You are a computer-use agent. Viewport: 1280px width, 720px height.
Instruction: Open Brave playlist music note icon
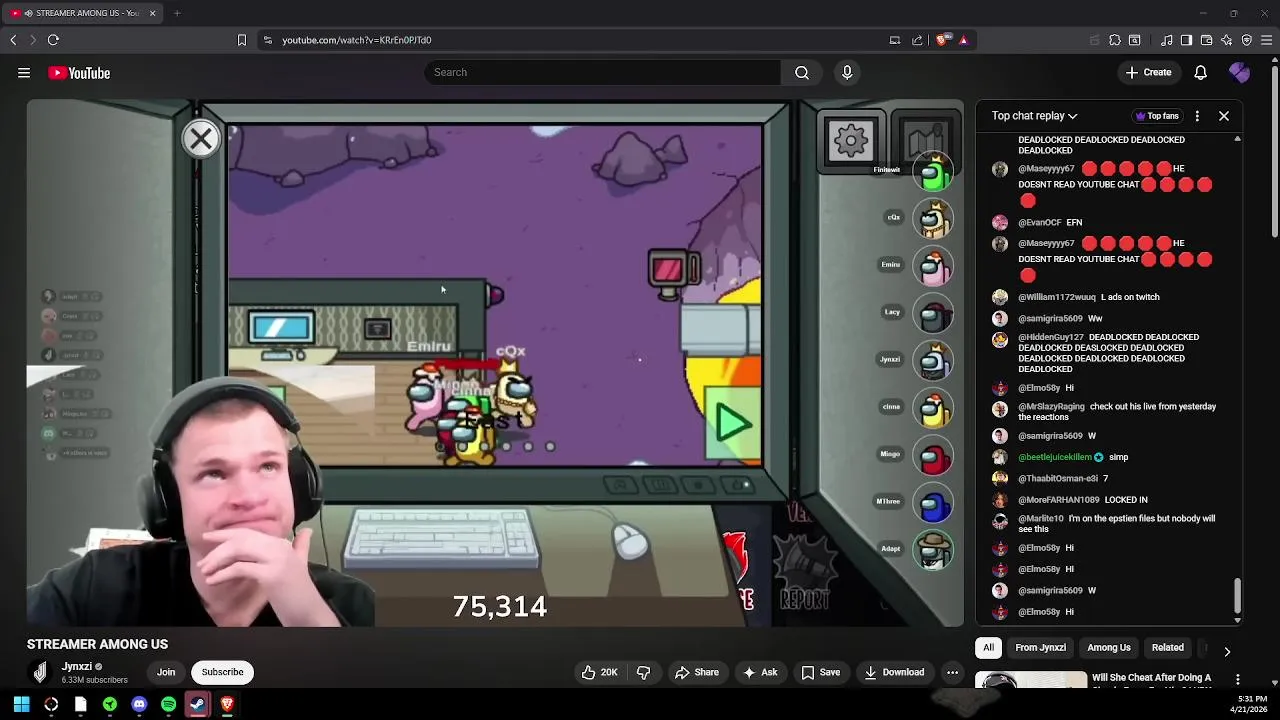1167,40
